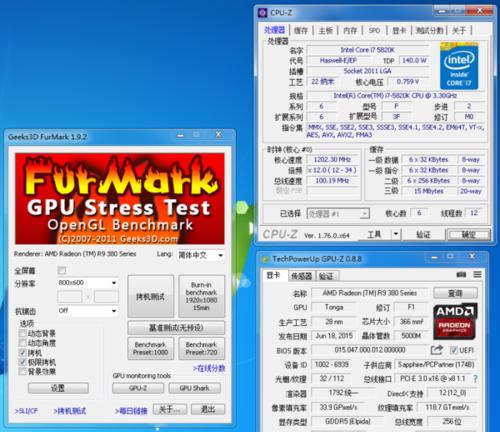Switch to the SPD tab in CPU-Z
The width and height of the screenshot is (500, 432).
point(374,31)
